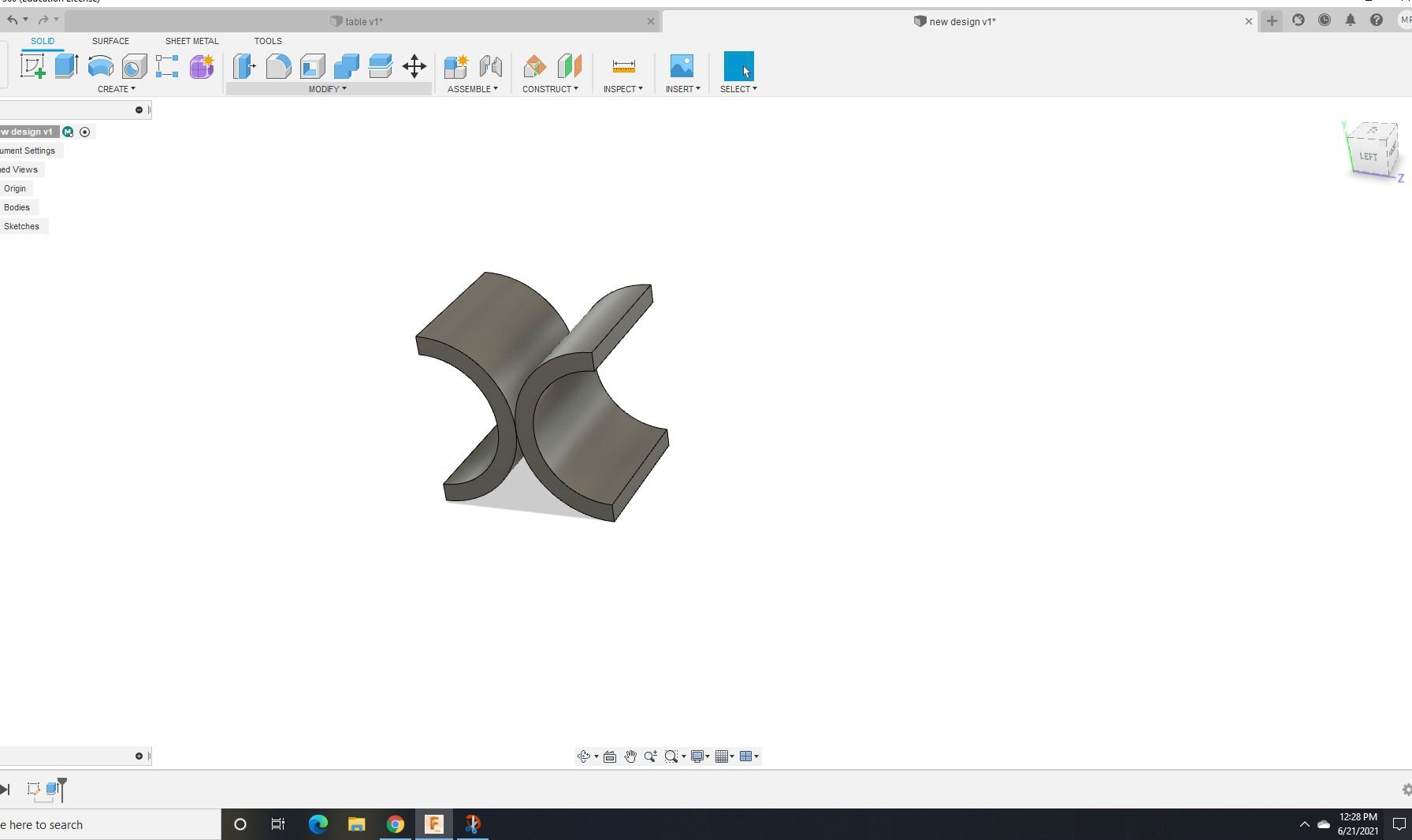Toggle the document activation radio next to design name
The width and height of the screenshot is (1412, 840).
(84, 132)
